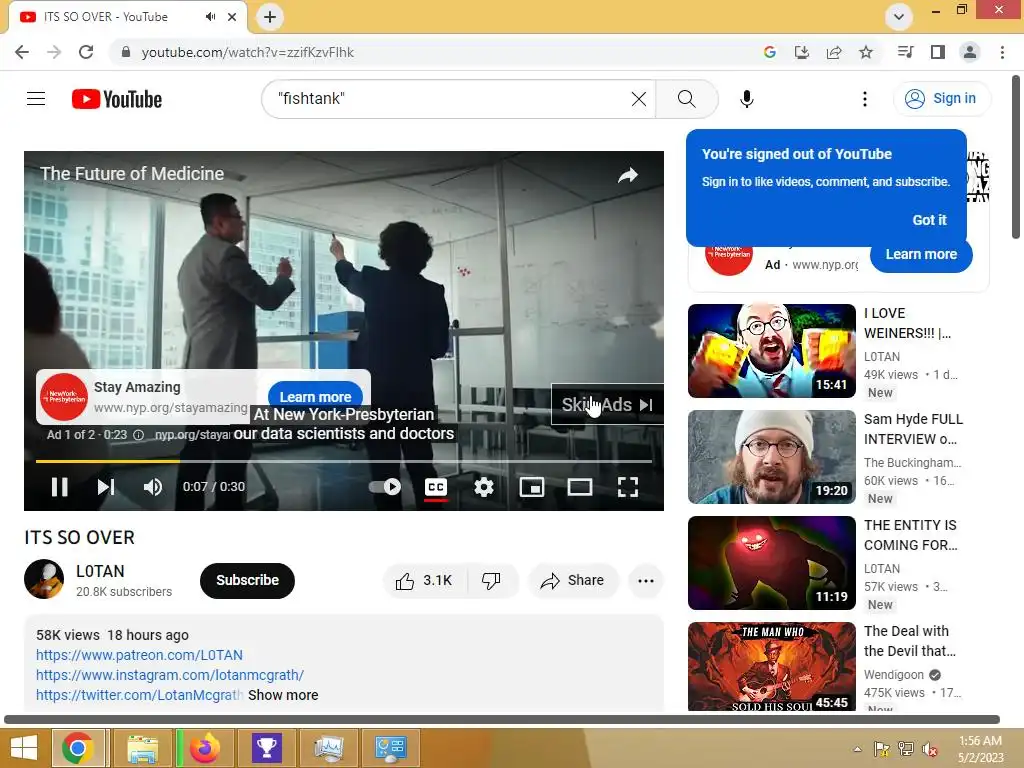Open the L0TAN channel avatar
This screenshot has width=1024, height=768.
click(x=44, y=579)
